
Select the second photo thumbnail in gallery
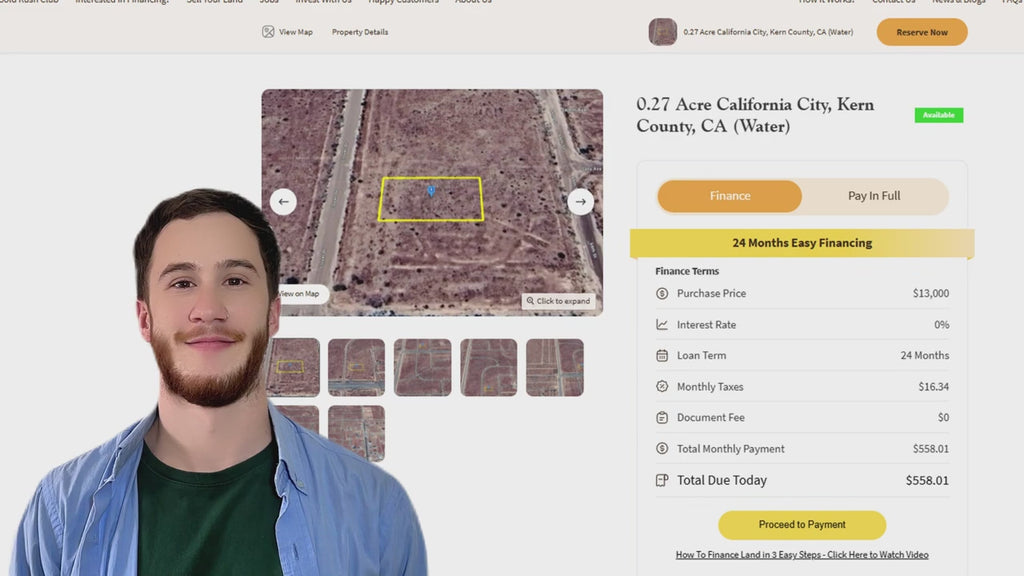pos(356,367)
